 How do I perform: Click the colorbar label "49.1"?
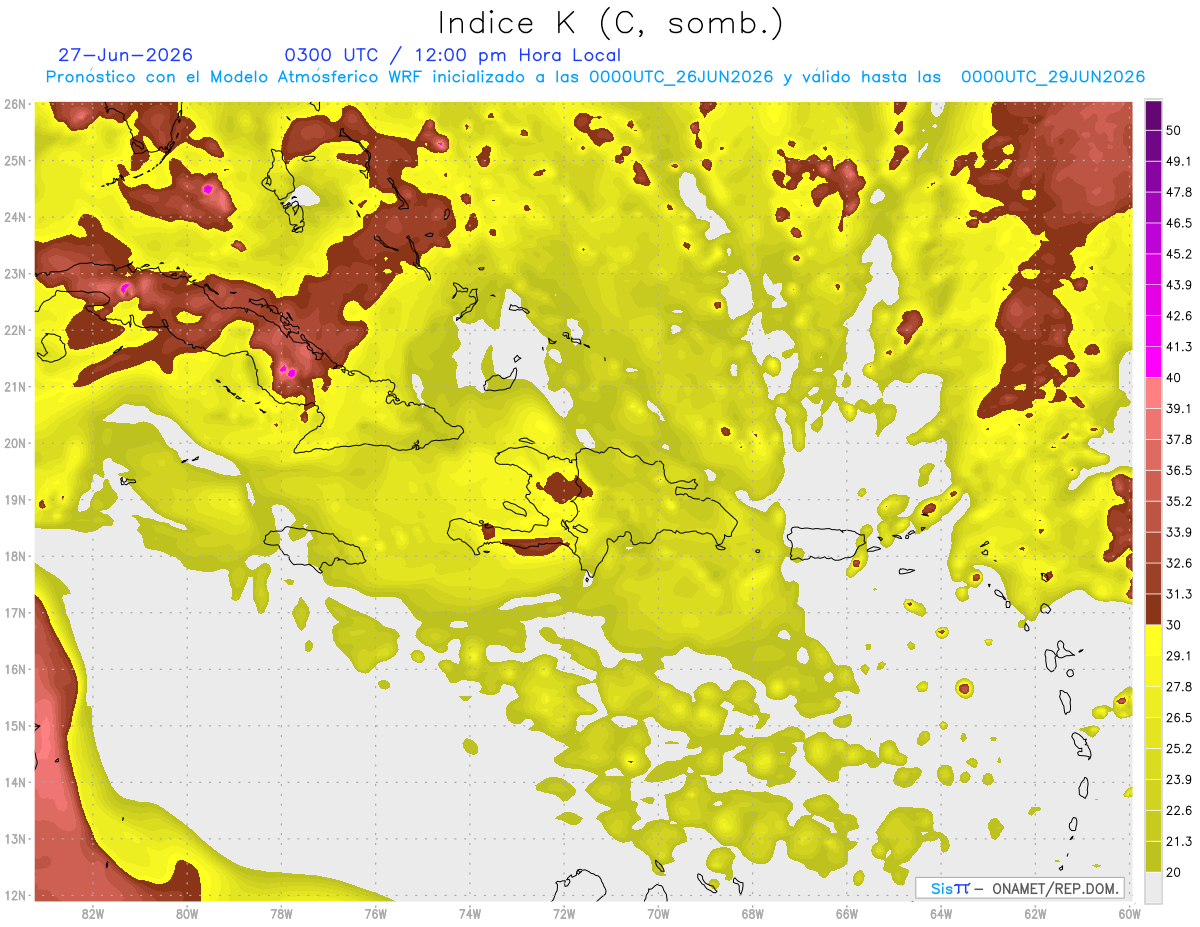pos(1177,161)
